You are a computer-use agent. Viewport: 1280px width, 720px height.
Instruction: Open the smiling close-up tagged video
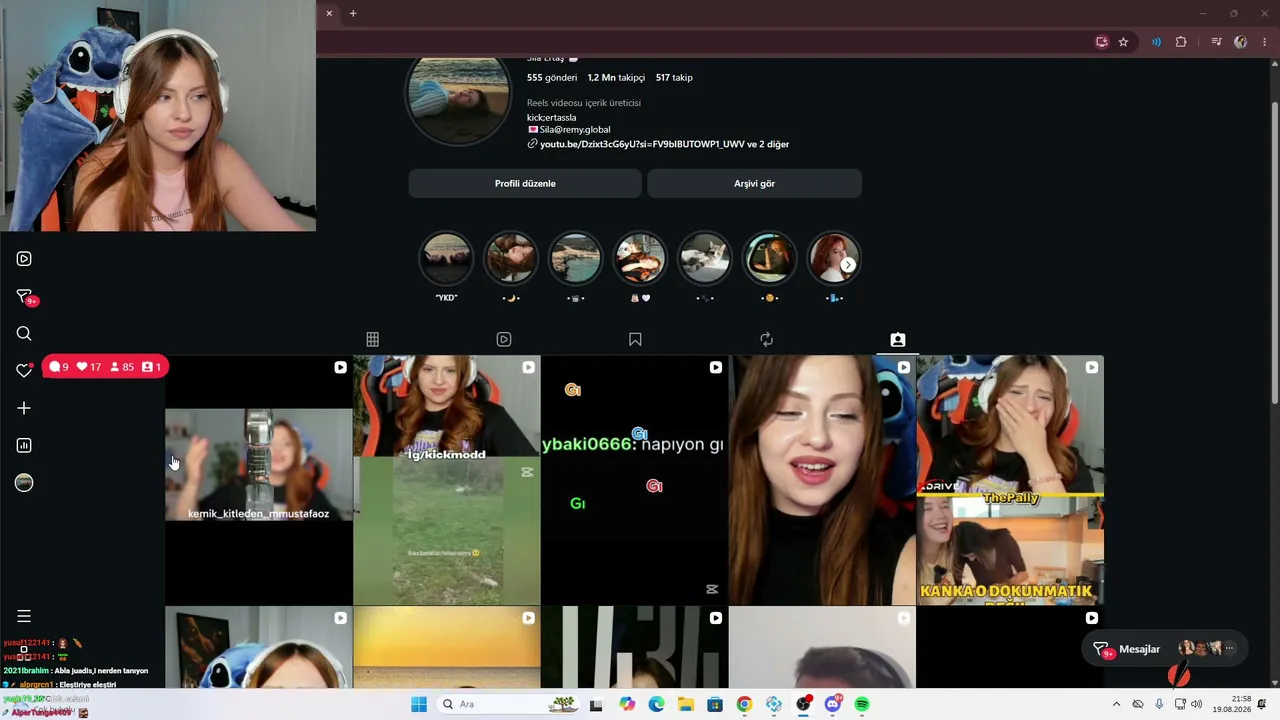[x=822, y=480]
